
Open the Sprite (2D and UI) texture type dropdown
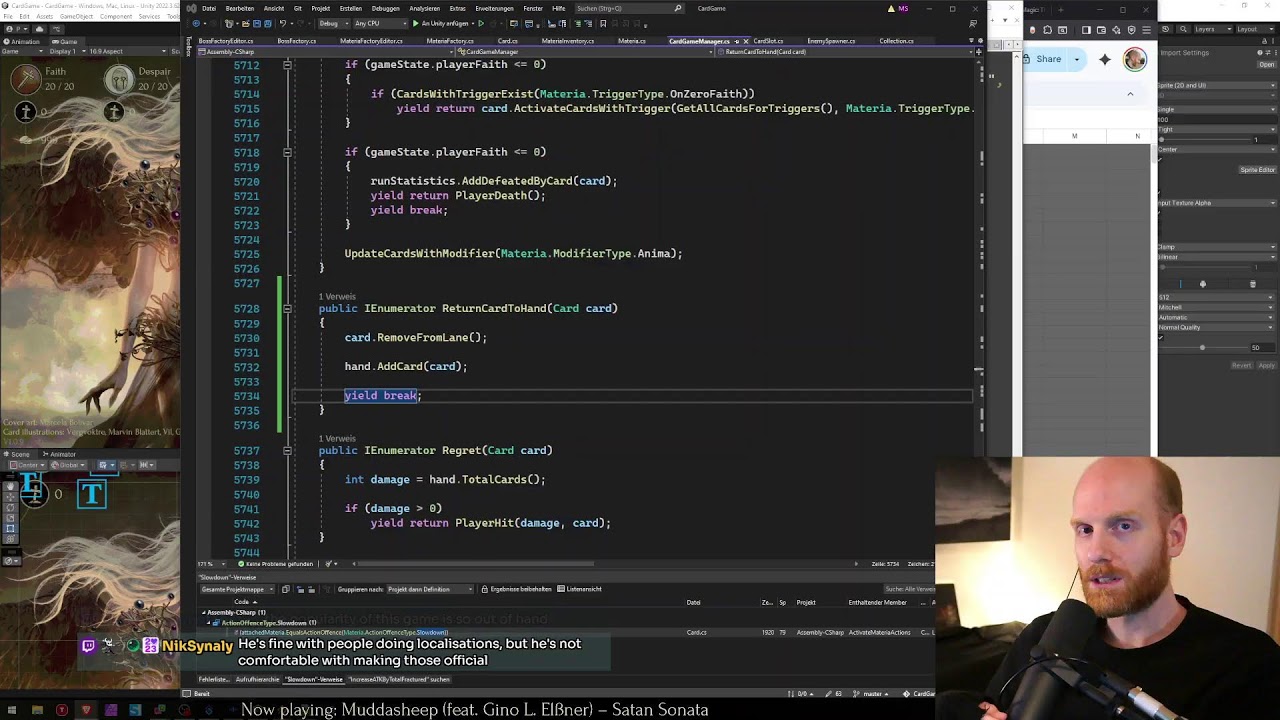pyautogui.click(x=1217, y=85)
